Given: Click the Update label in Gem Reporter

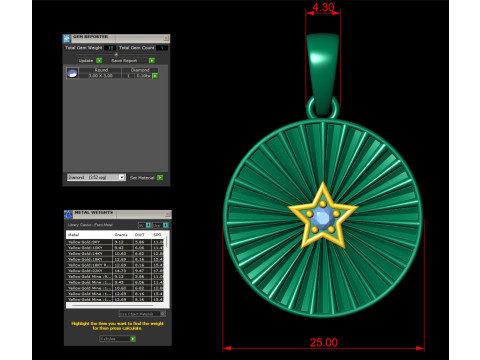Looking at the screenshot, I should point(86,61).
